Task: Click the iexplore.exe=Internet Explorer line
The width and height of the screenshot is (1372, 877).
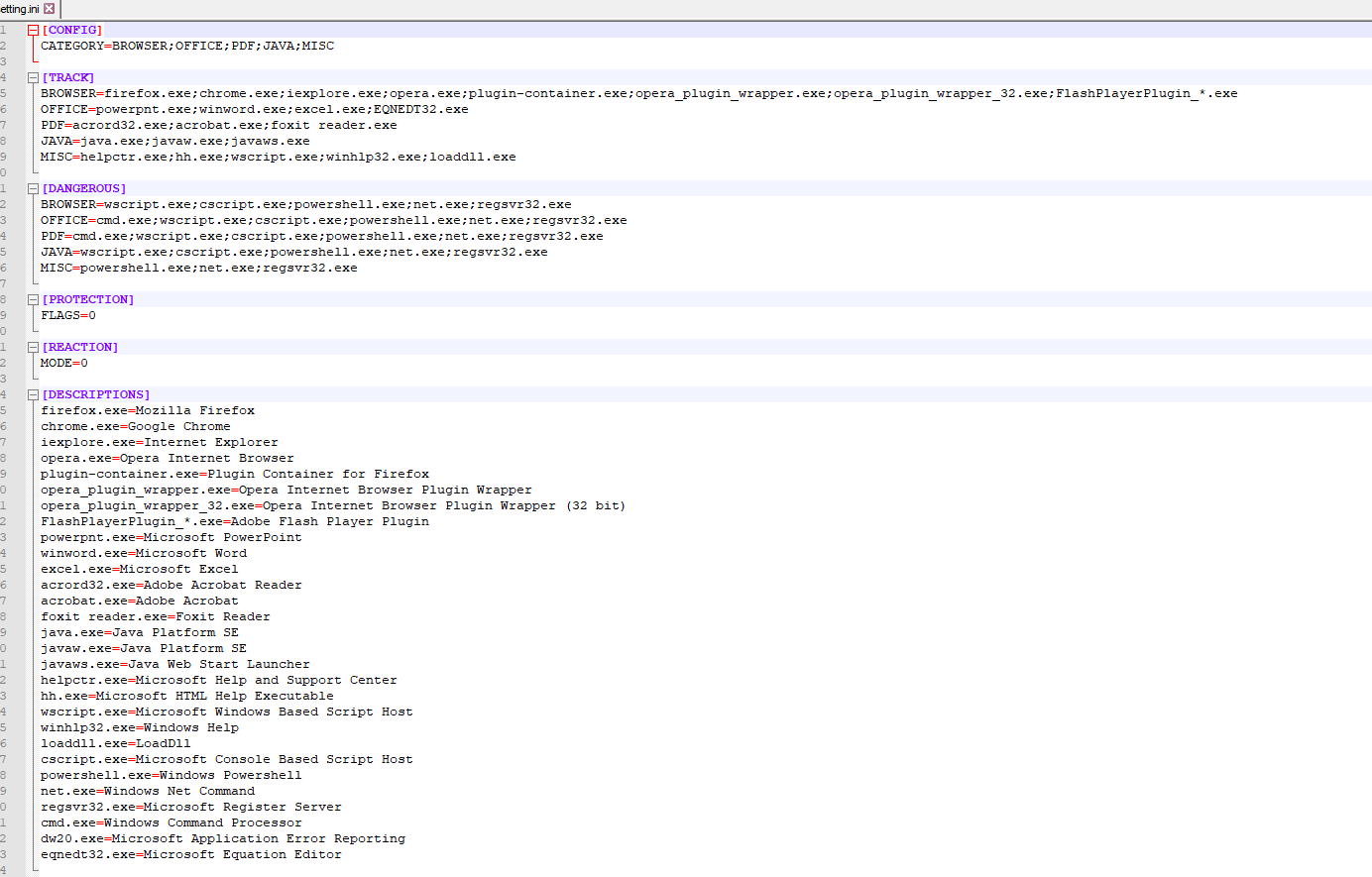Action: (160, 442)
